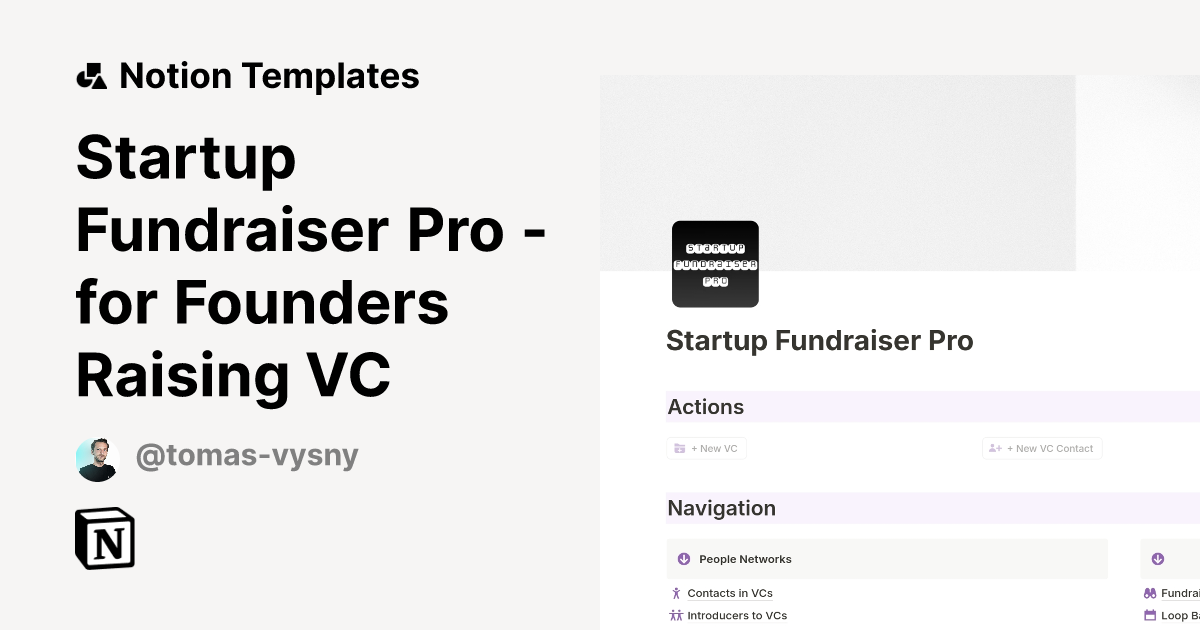The image size is (1200, 630).
Task: Select the Startup Fundraiser Pro page title
Action: coord(820,340)
